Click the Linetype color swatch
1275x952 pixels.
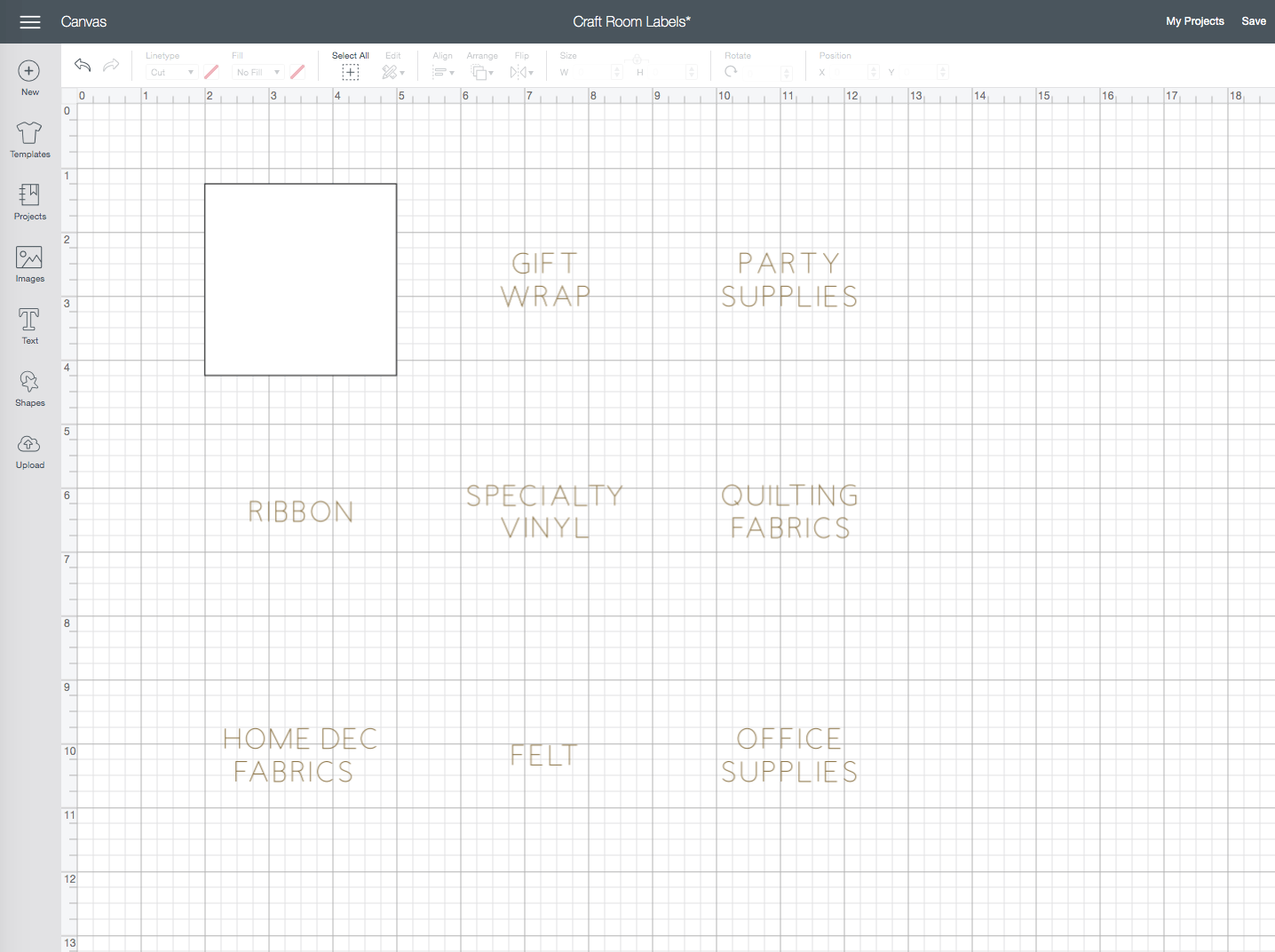211,72
